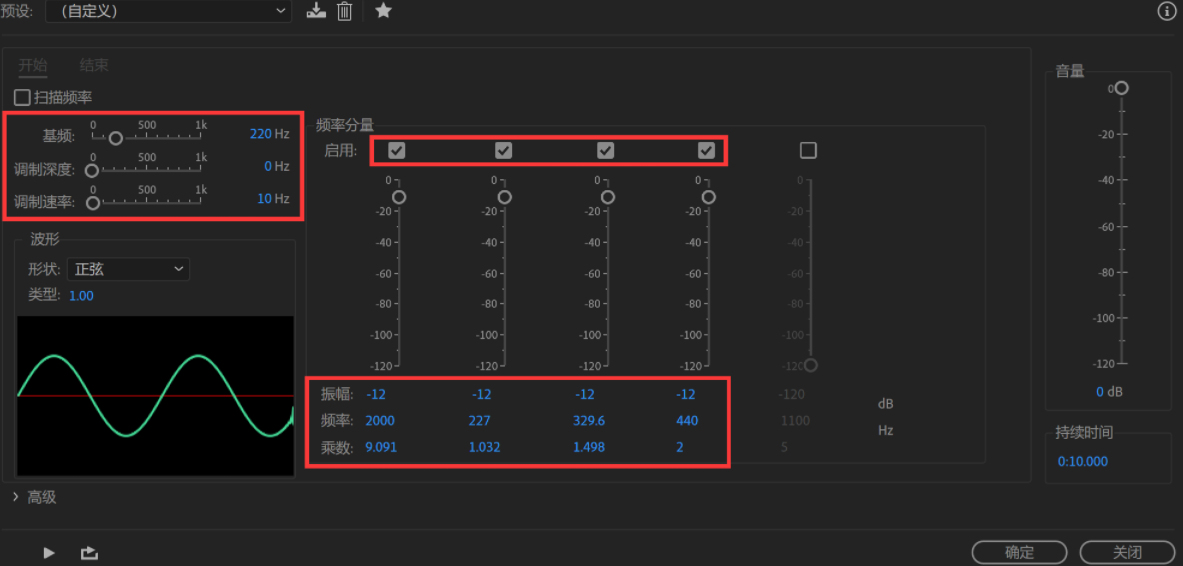This screenshot has height=566, width=1183.
Task: Edit the 10 Hz modulation rate value
Action: (264, 198)
